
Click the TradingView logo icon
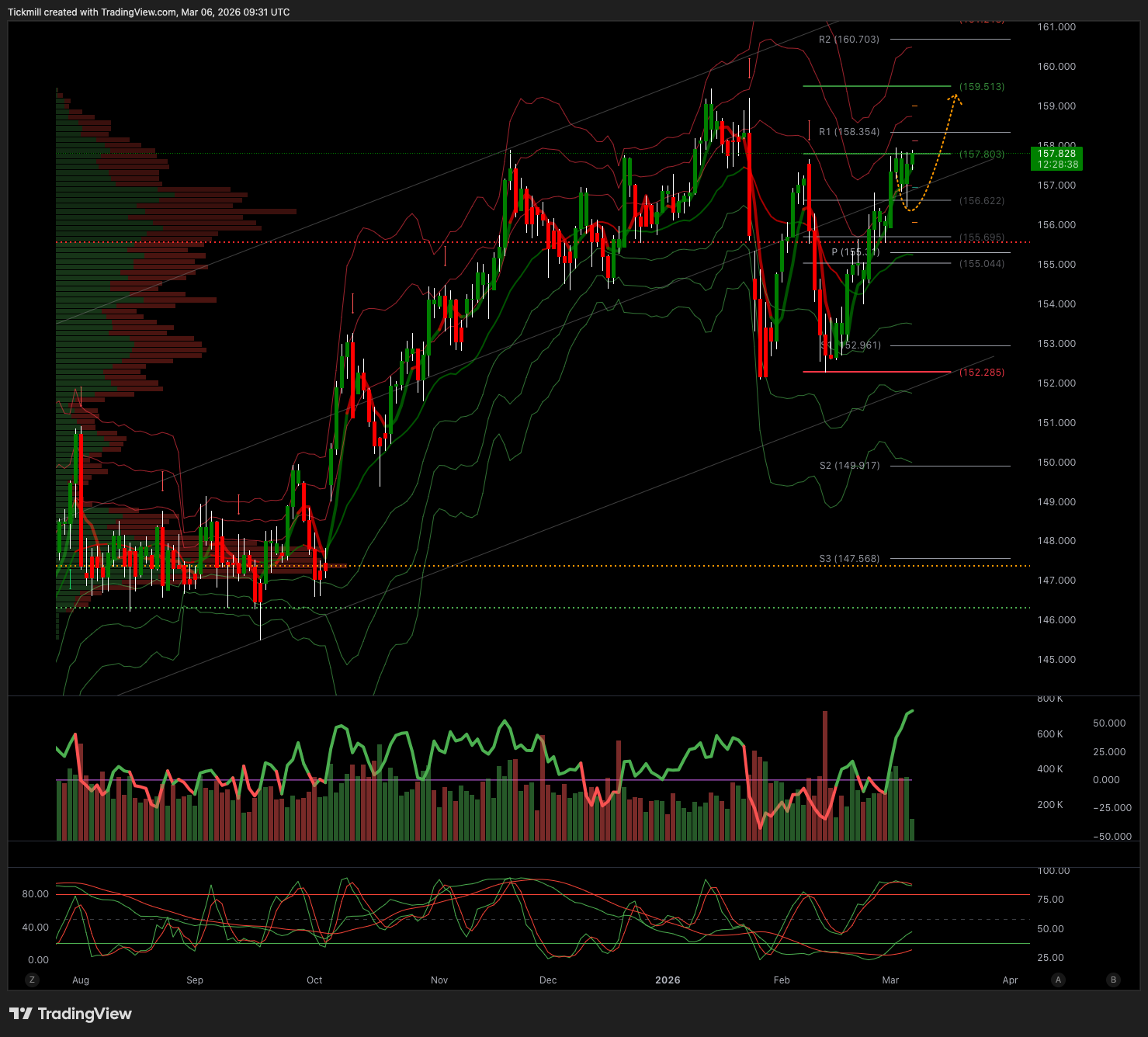point(20,1014)
